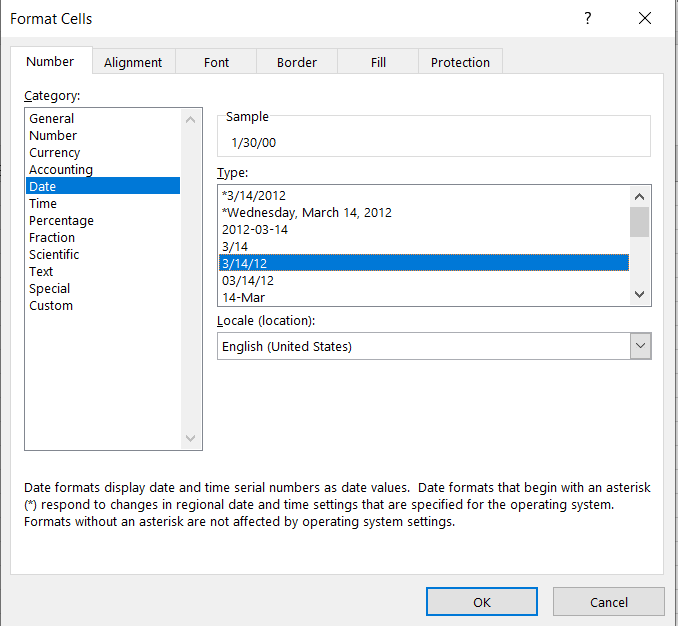Click the Cancel button
The height and width of the screenshot is (626, 678).
pyautogui.click(x=608, y=602)
